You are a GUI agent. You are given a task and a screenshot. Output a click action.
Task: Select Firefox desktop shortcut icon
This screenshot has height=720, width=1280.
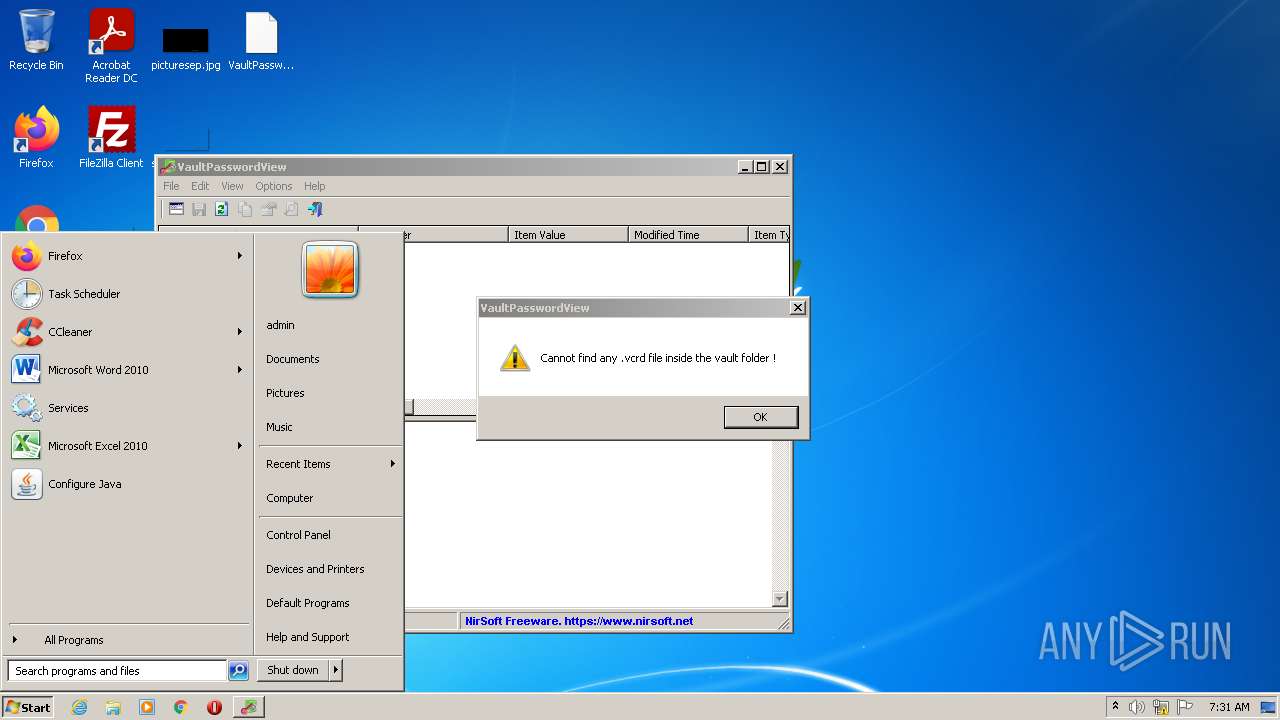coord(36,138)
